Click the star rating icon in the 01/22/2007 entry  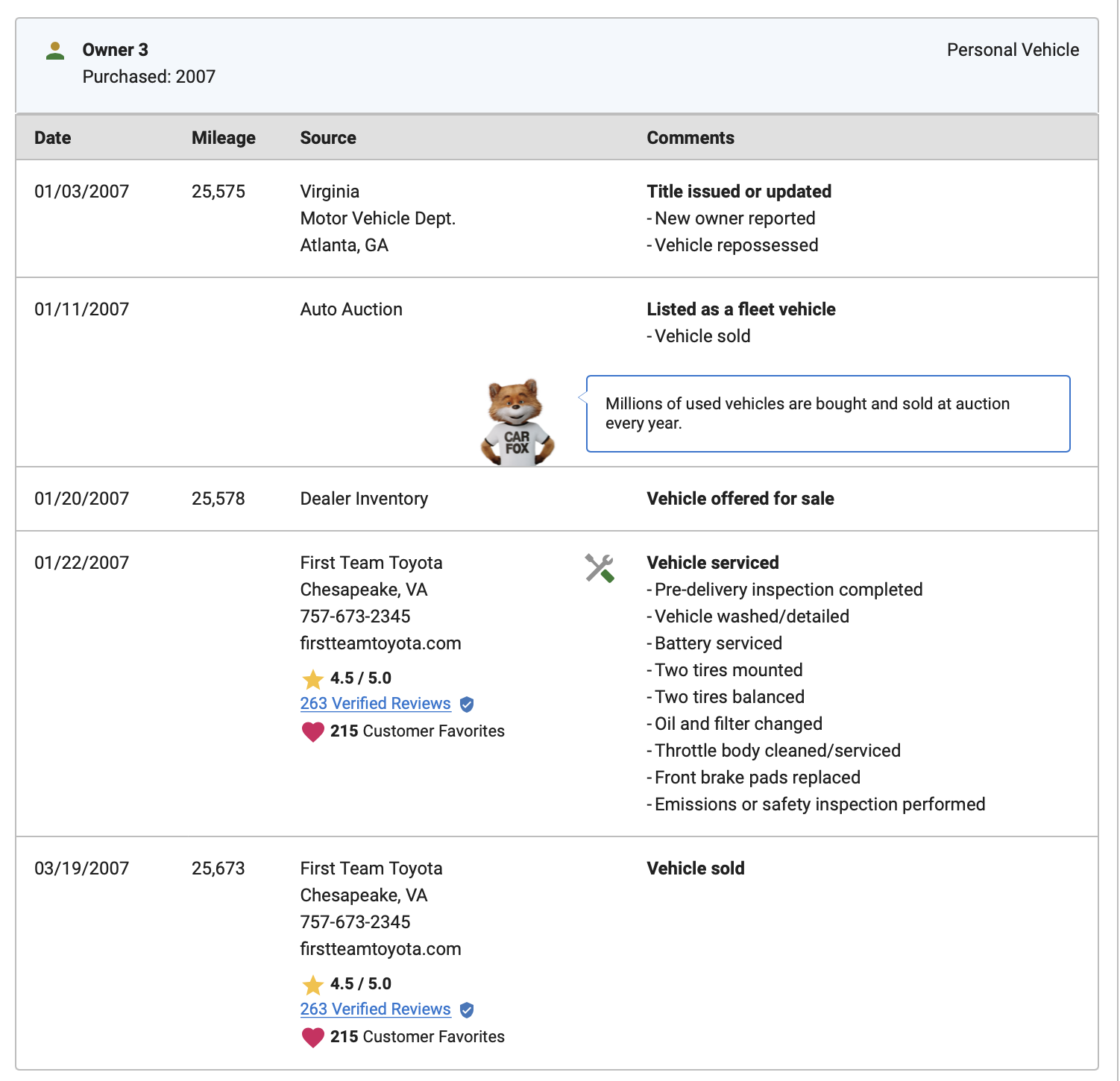coord(313,678)
